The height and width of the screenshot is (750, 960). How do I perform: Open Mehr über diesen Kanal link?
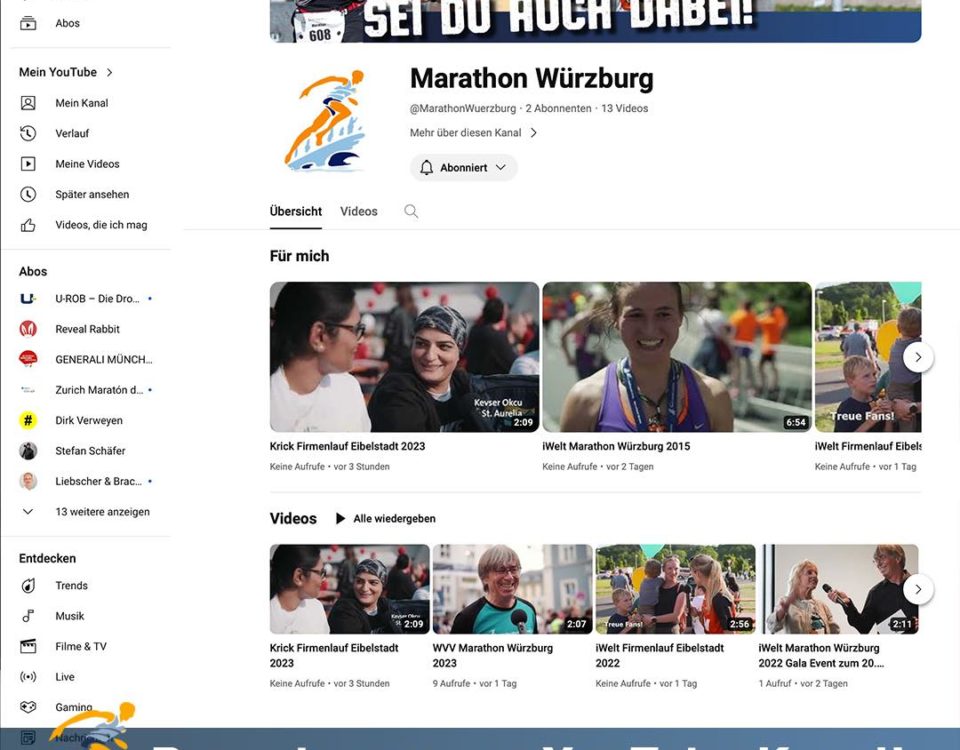click(x=465, y=133)
